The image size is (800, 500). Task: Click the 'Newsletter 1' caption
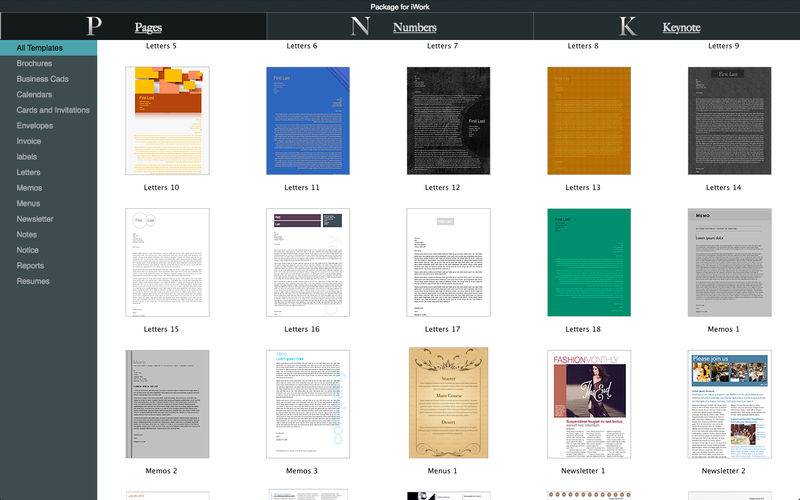583,471
